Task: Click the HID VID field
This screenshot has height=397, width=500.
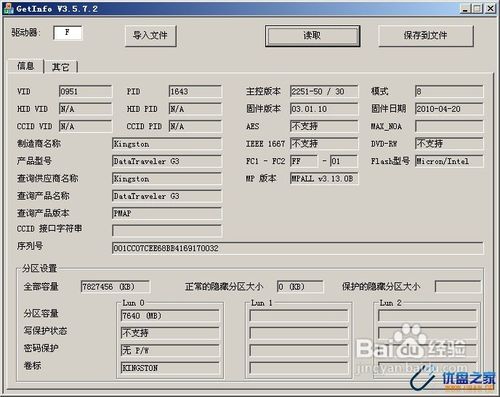Action: pyautogui.click(x=85, y=109)
